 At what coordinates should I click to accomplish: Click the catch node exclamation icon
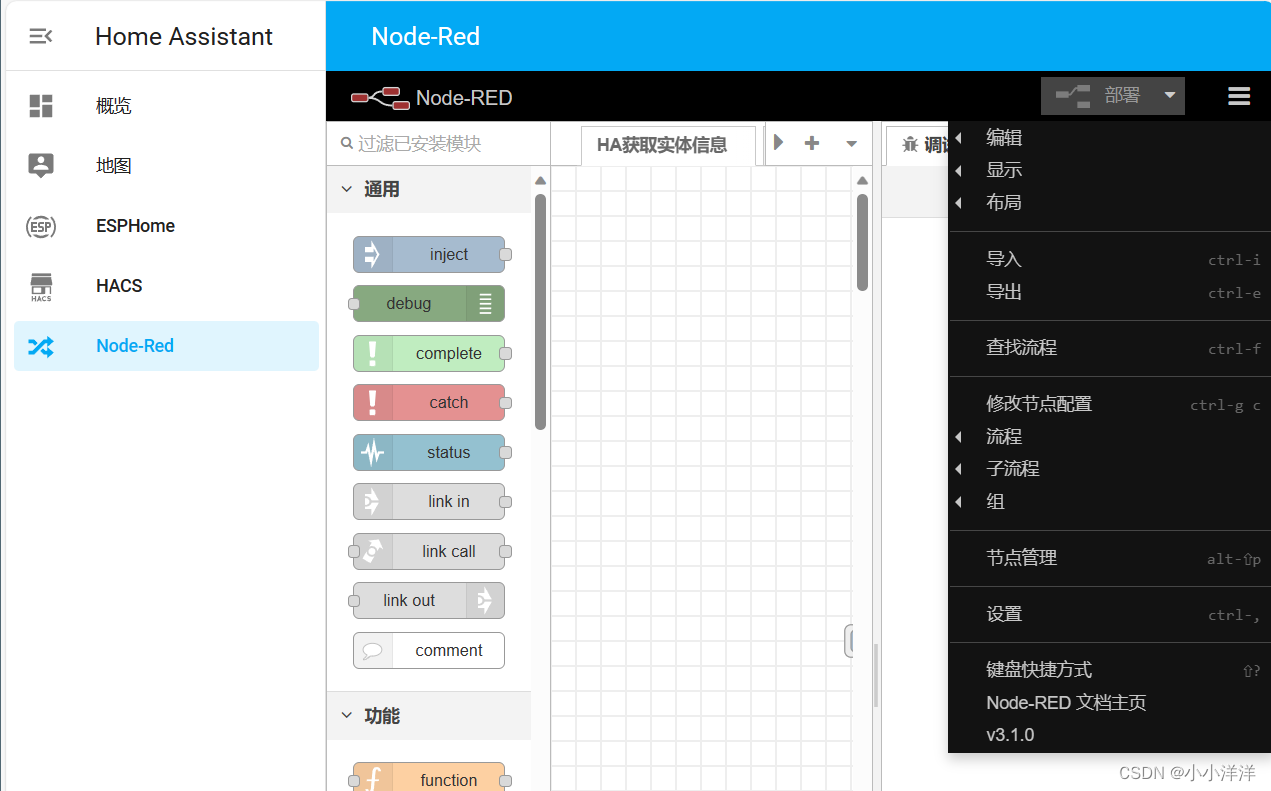click(x=373, y=402)
